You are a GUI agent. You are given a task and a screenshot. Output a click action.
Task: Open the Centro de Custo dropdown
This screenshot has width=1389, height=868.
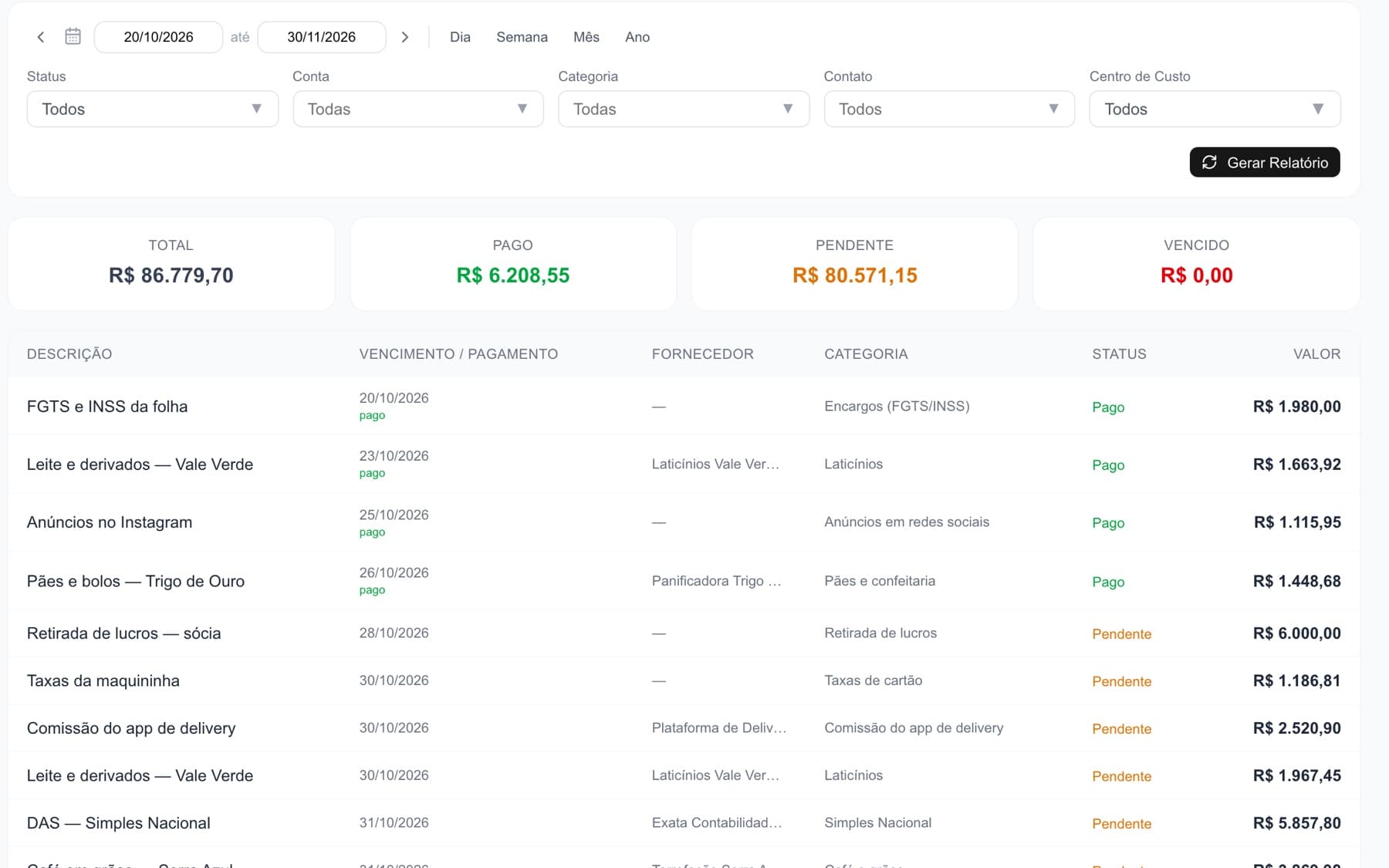coord(1215,109)
